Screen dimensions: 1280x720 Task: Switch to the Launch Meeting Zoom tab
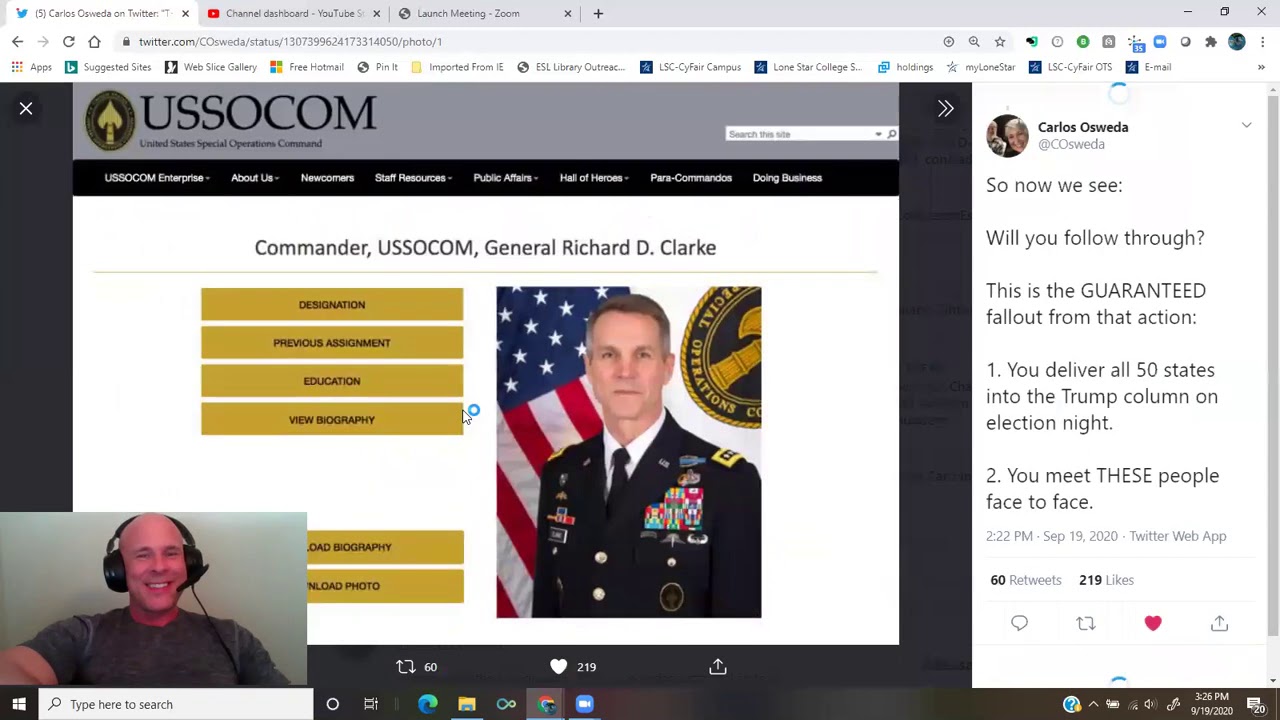[x=468, y=13]
